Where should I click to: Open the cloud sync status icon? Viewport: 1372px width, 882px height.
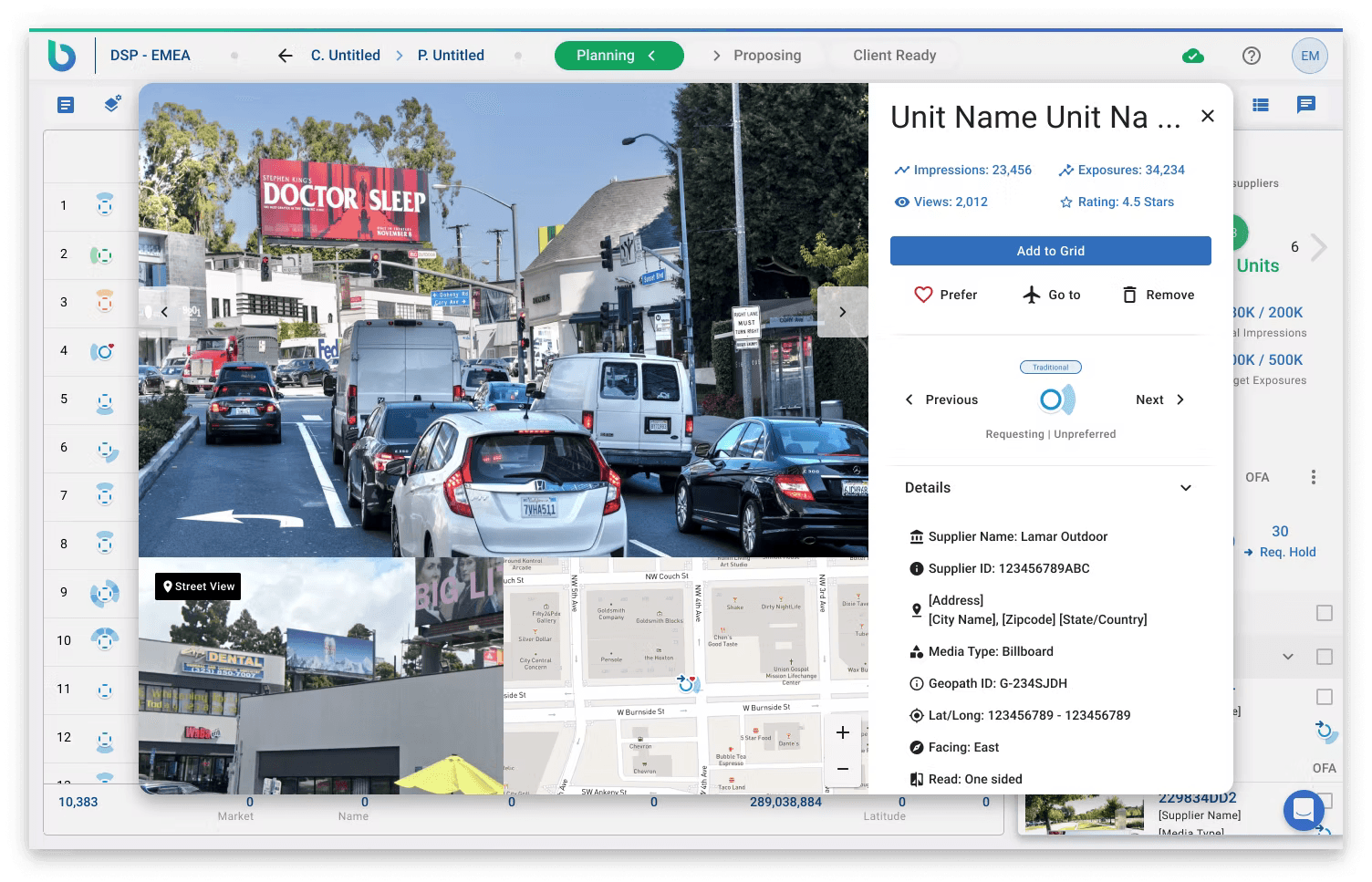[1192, 56]
